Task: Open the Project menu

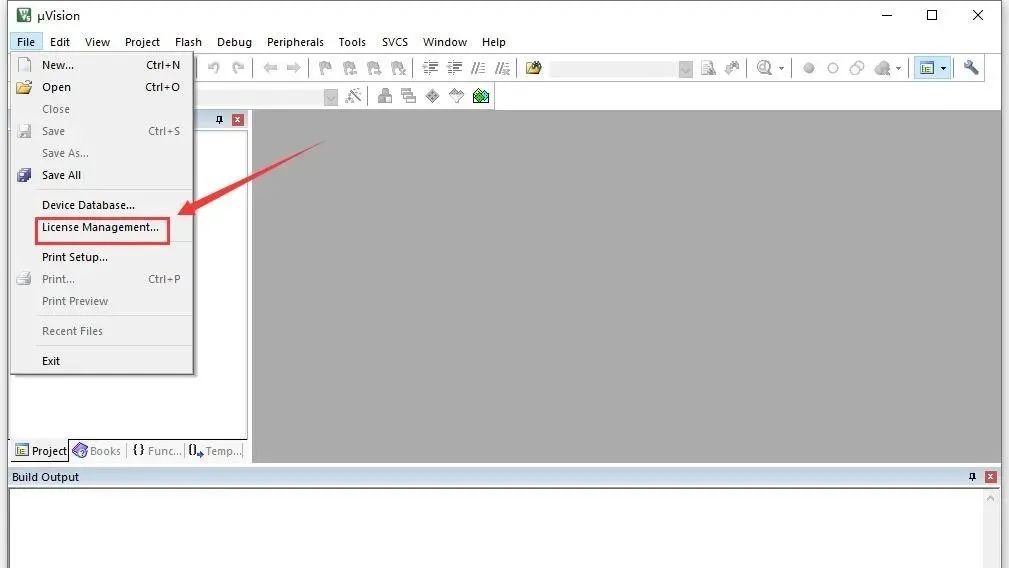Action: [142, 42]
